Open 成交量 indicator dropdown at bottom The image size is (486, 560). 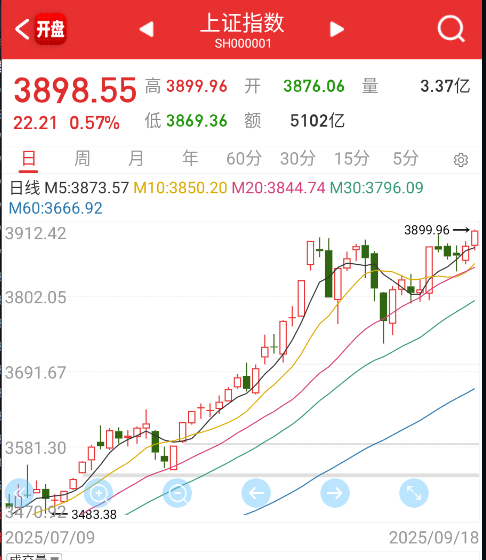[34, 557]
